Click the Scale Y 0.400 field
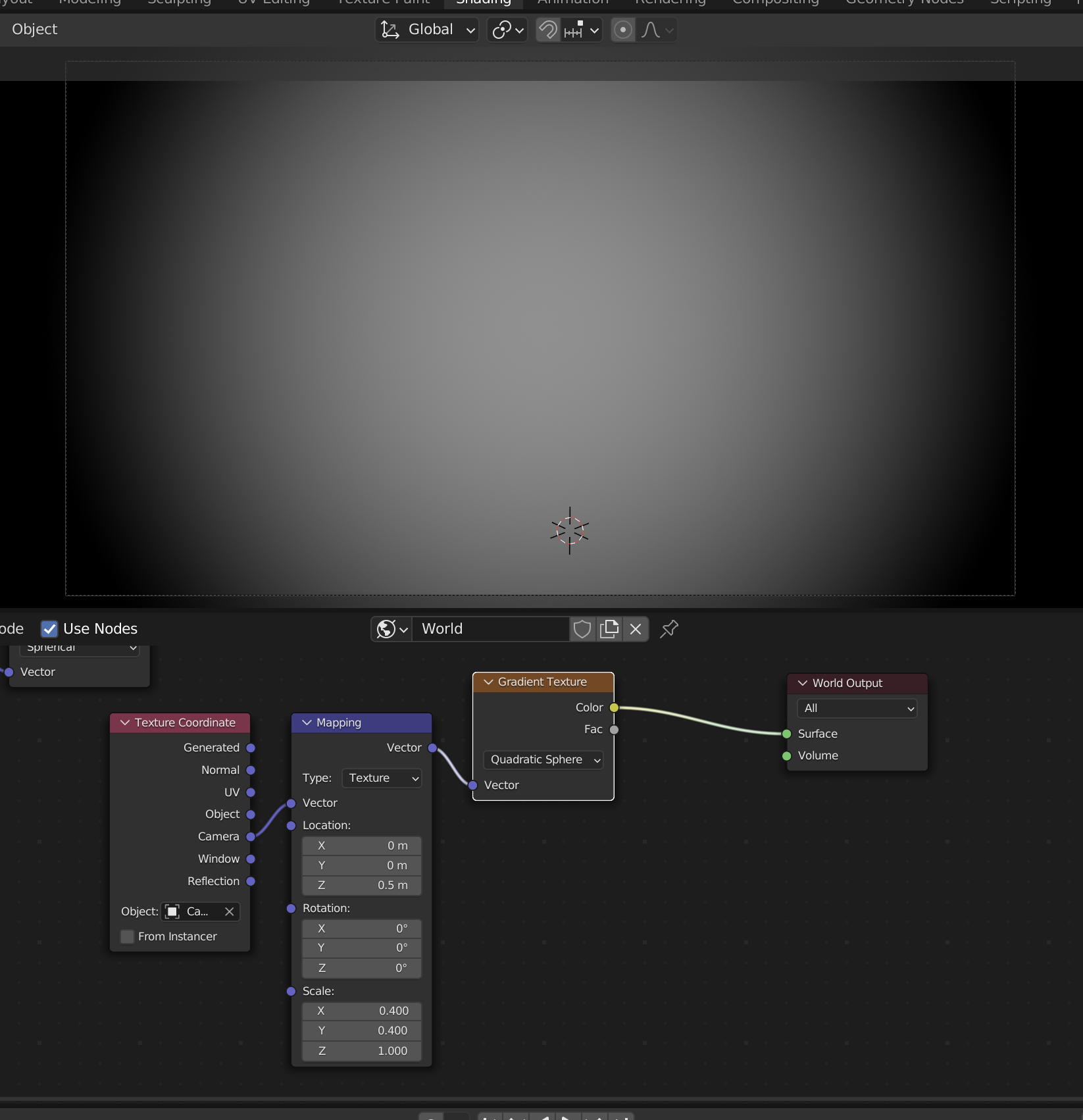1083x1120 pixels. point(362,1031)
